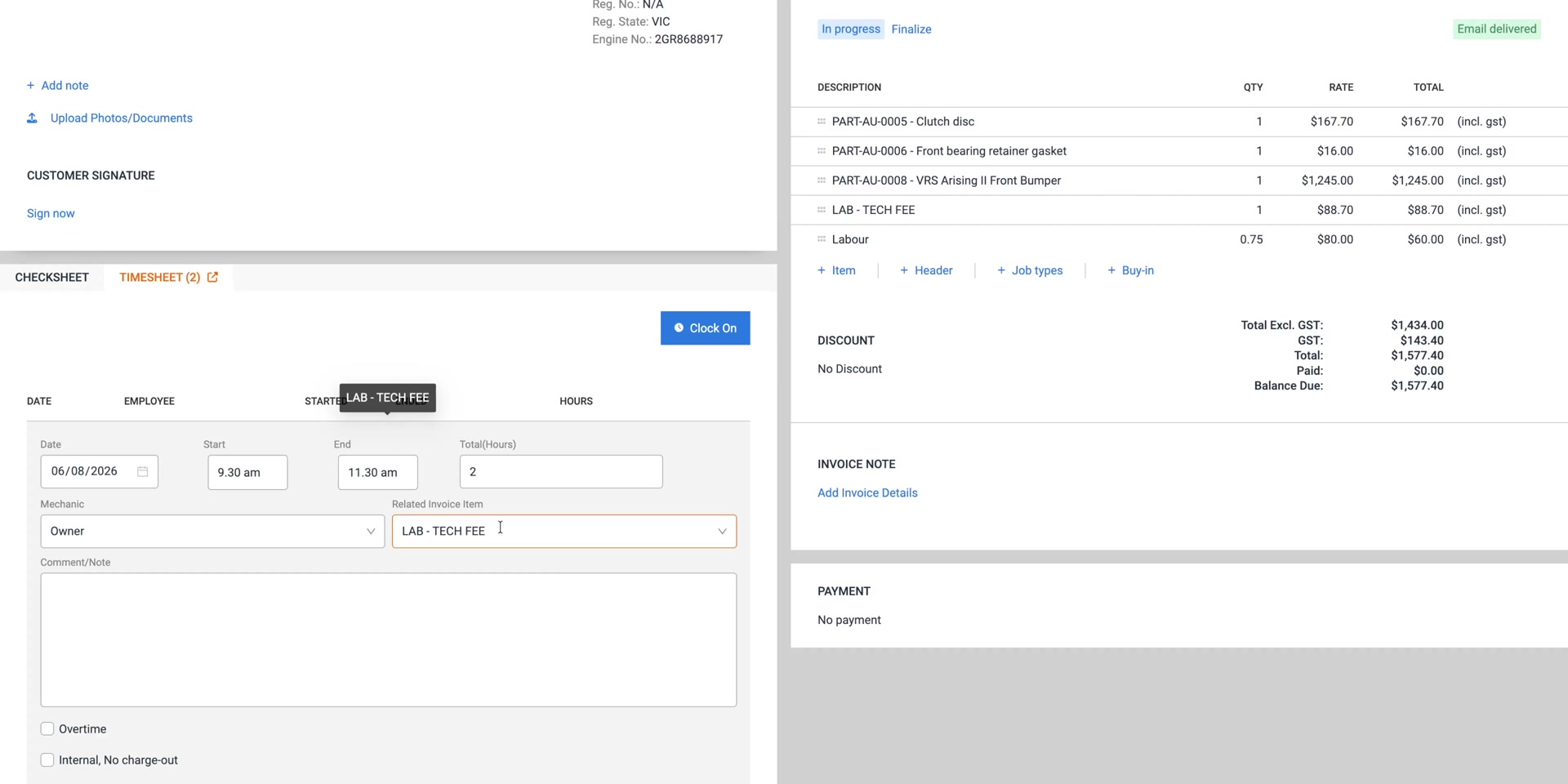The height and width of the screenshot is (784, 1568).
Task: Click inside the Comment/Note text area
Action: 389,640
